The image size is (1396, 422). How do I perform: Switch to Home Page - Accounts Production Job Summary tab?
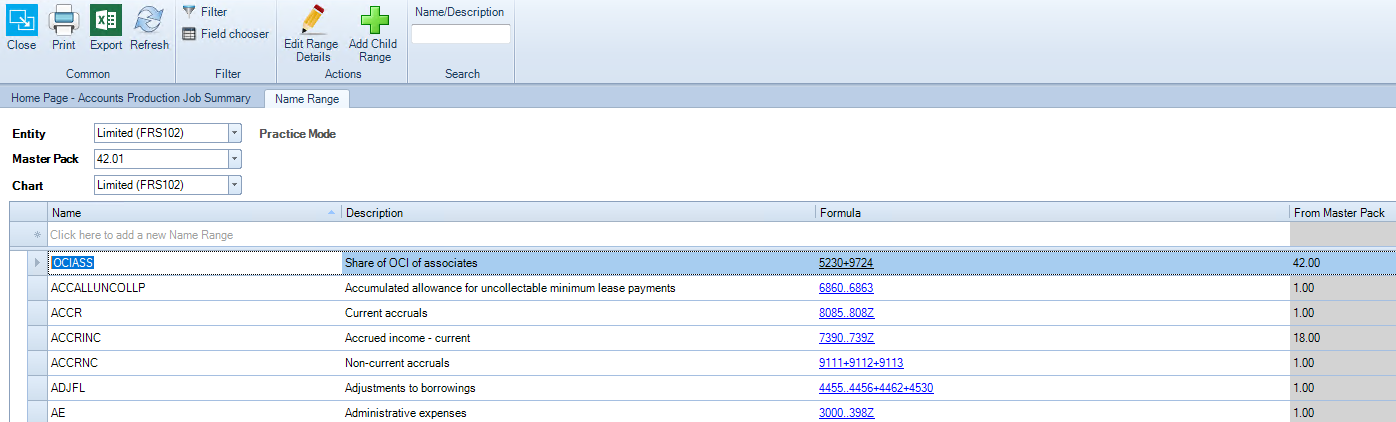coord(131,98)
